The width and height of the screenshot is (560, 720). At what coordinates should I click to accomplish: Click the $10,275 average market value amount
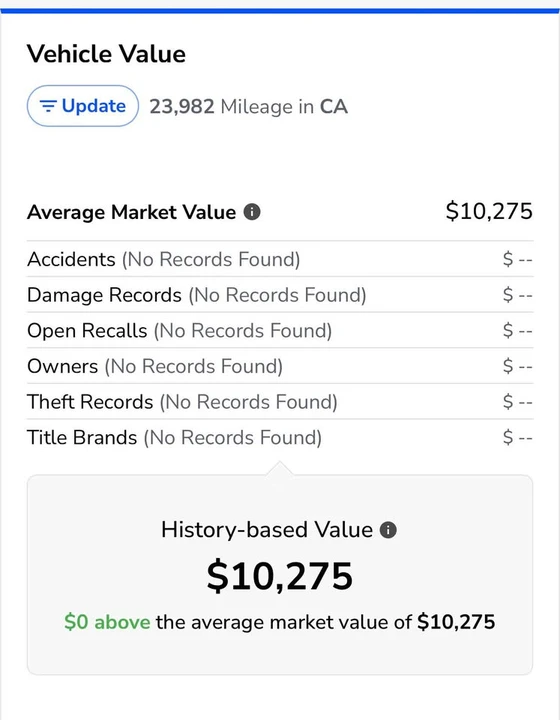pos(489,212)
